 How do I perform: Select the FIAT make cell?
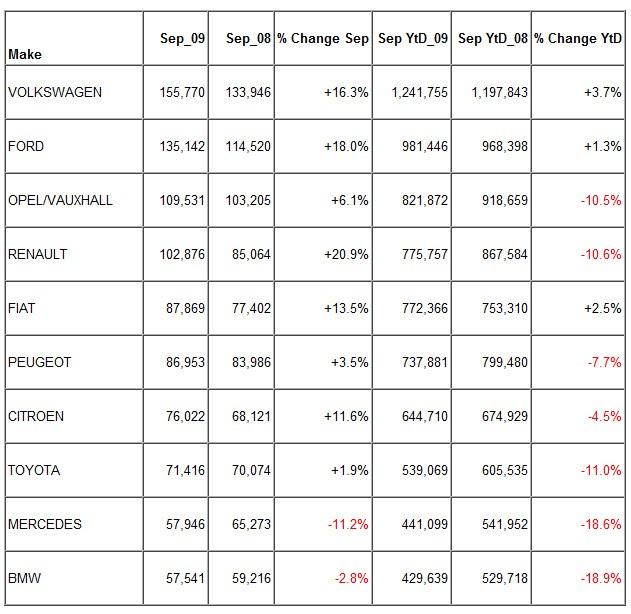pos(22,308)
